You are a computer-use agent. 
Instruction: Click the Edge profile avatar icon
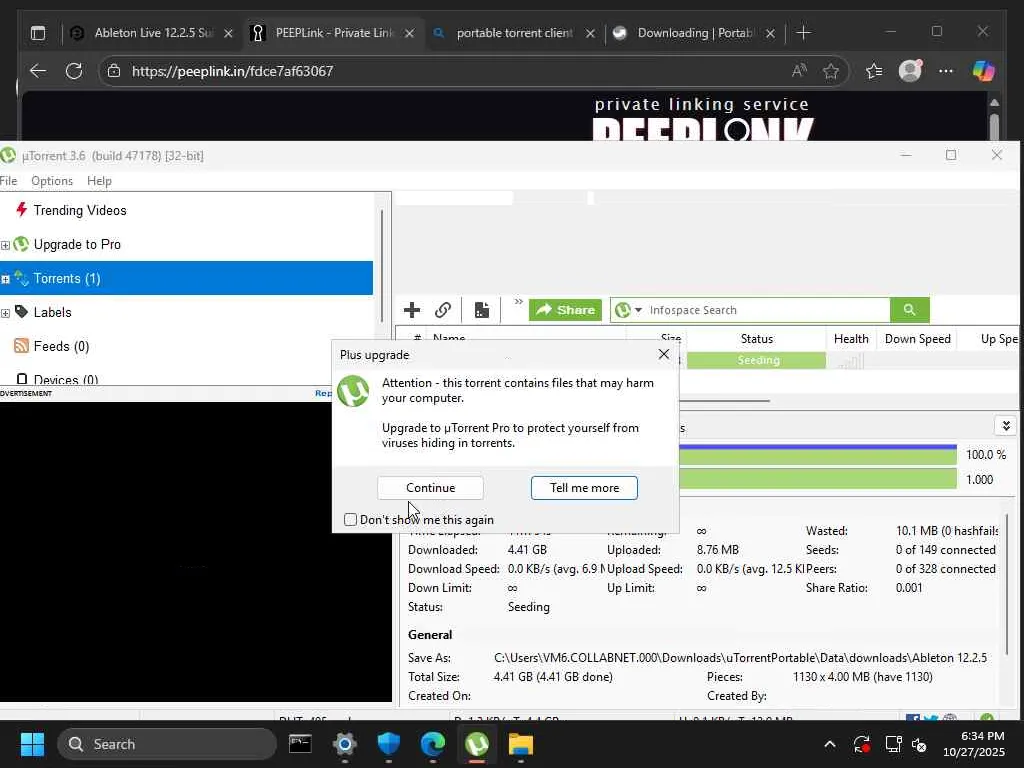coord(910,71)
